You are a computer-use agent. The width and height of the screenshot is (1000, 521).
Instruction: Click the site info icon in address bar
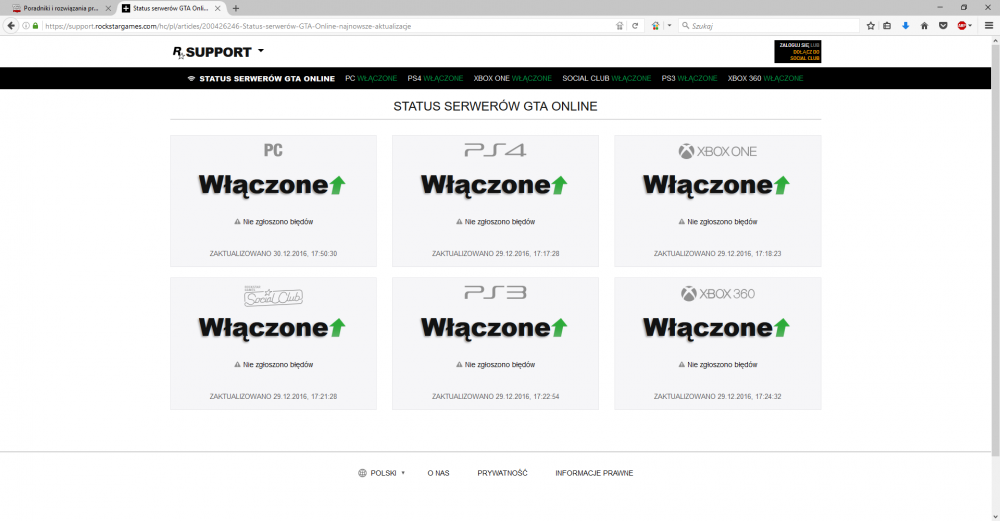(x=26, y=26)
